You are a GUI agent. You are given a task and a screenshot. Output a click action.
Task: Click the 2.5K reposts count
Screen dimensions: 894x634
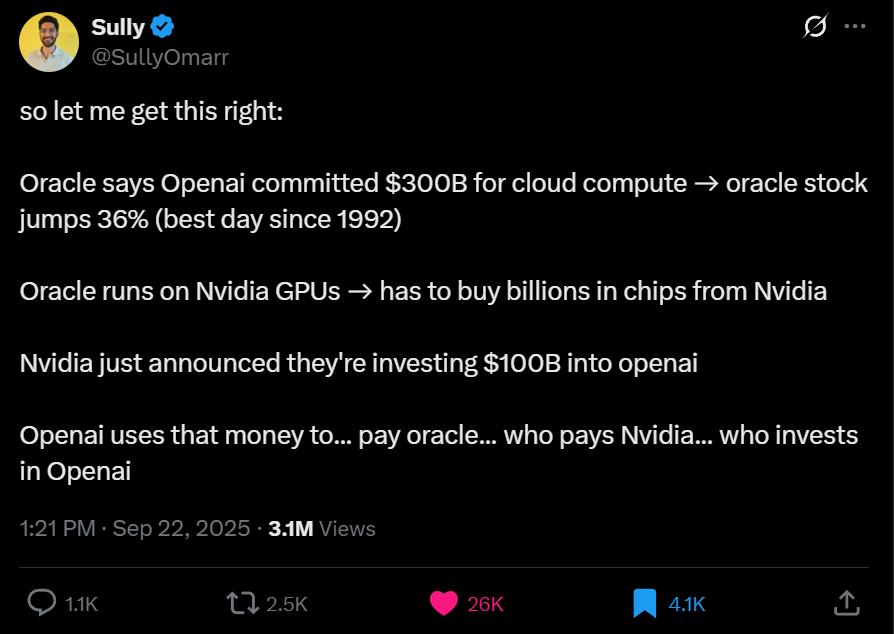tap(287, 604)
